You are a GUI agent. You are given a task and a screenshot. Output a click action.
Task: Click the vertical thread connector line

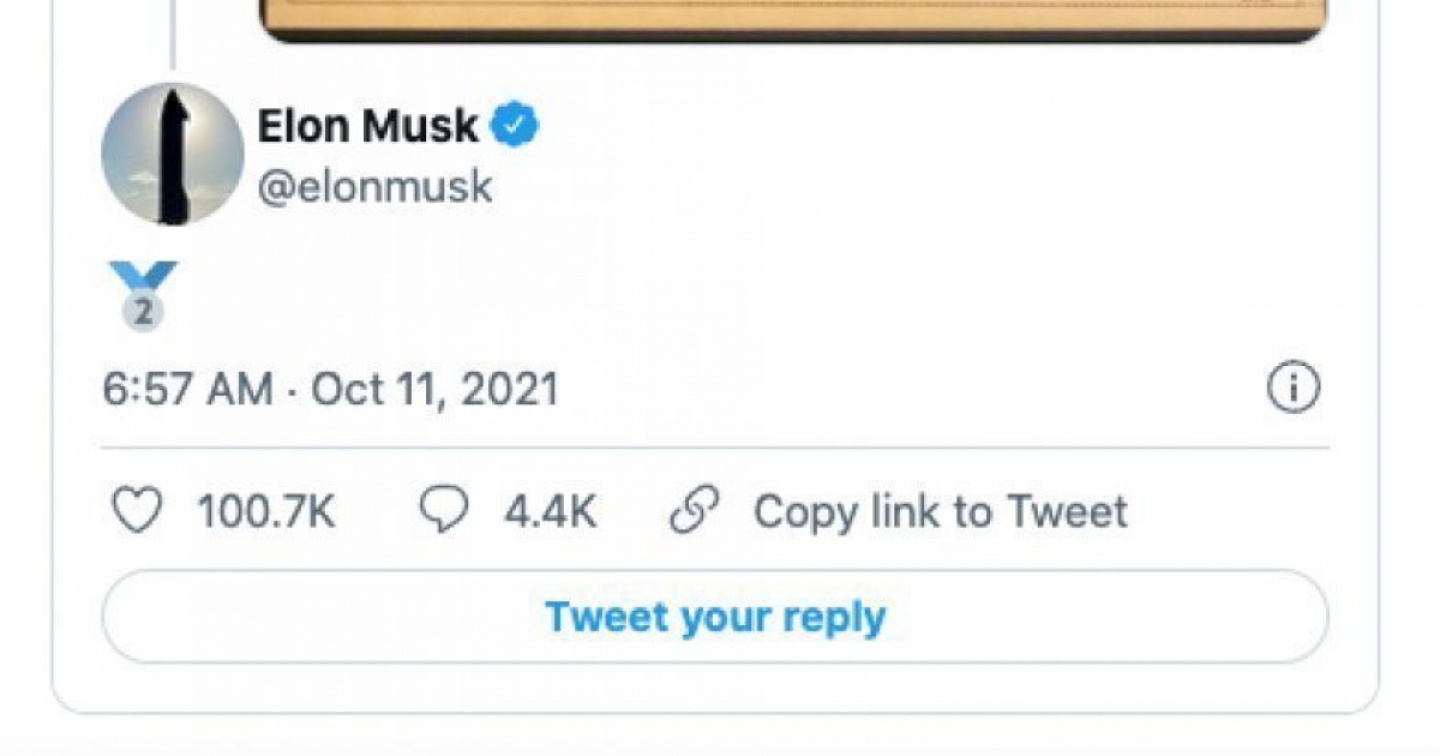172,35
